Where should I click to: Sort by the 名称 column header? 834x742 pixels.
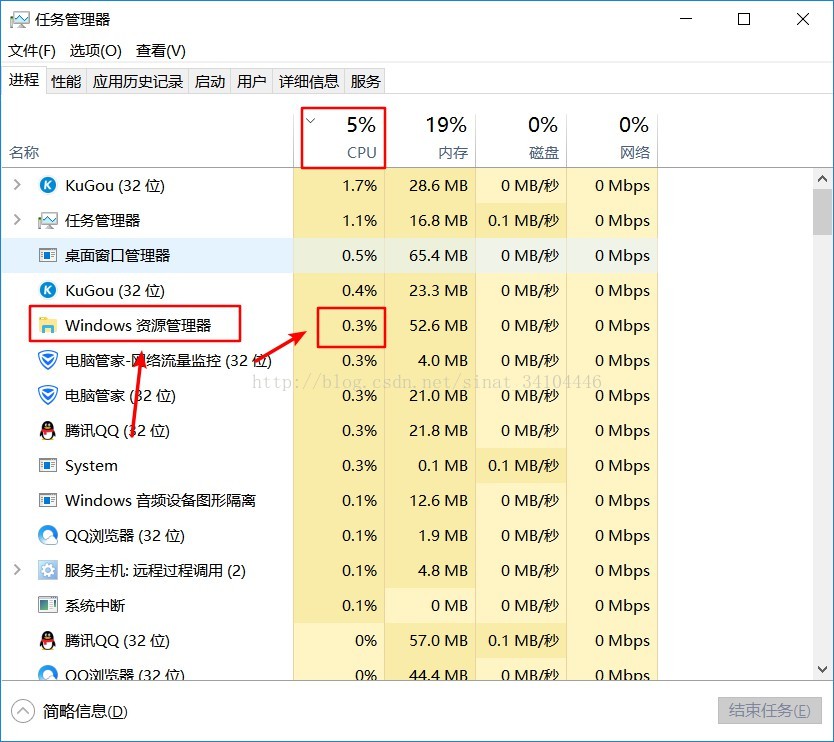(x=24, y=153)
